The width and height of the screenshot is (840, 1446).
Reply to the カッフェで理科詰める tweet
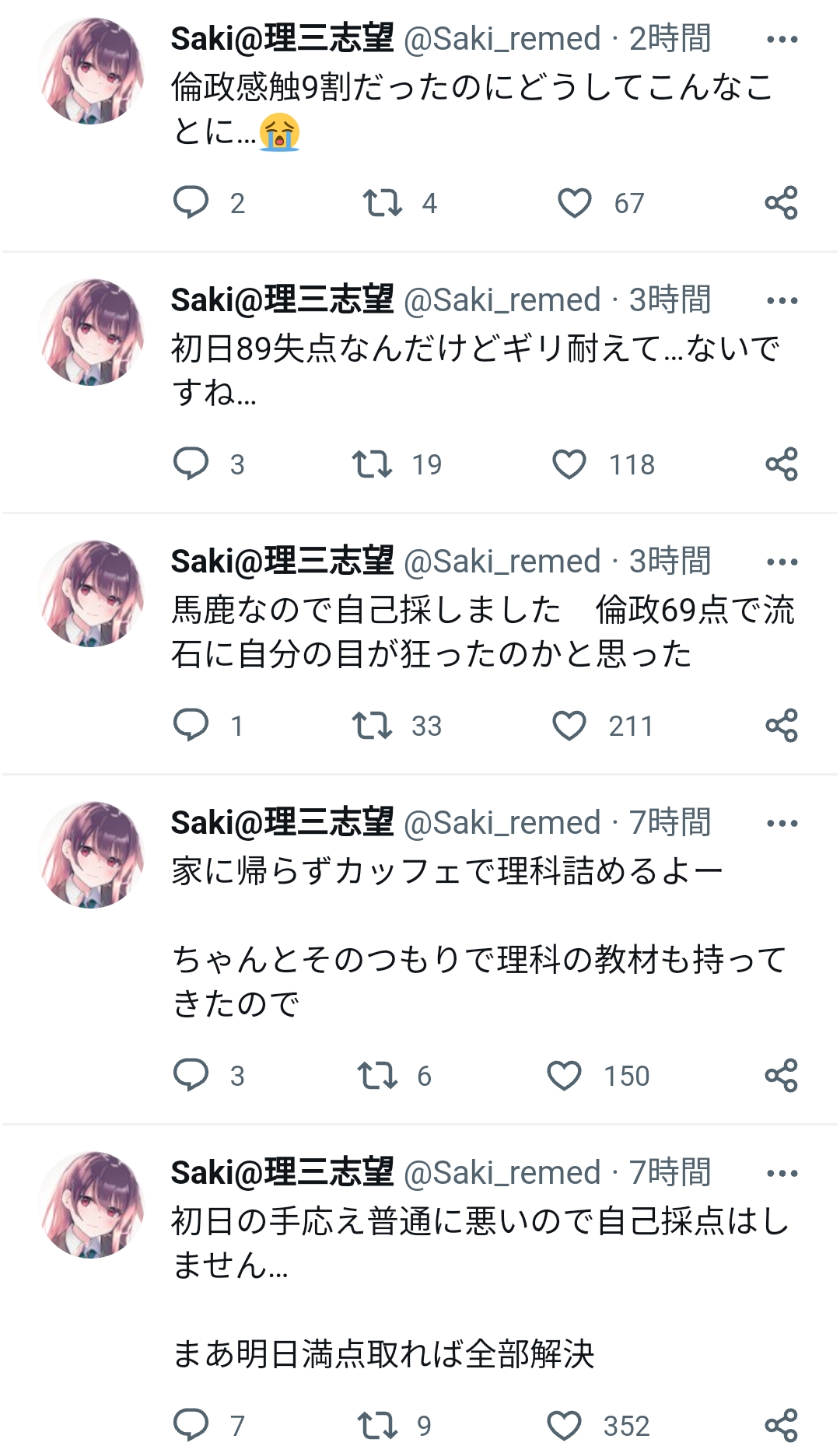[191, 1075]
